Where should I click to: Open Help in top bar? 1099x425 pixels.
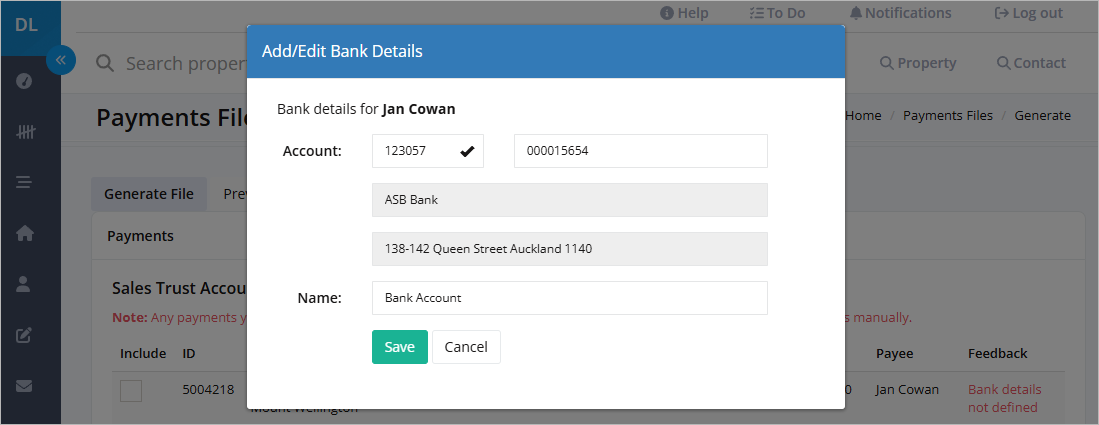[684, 13]
